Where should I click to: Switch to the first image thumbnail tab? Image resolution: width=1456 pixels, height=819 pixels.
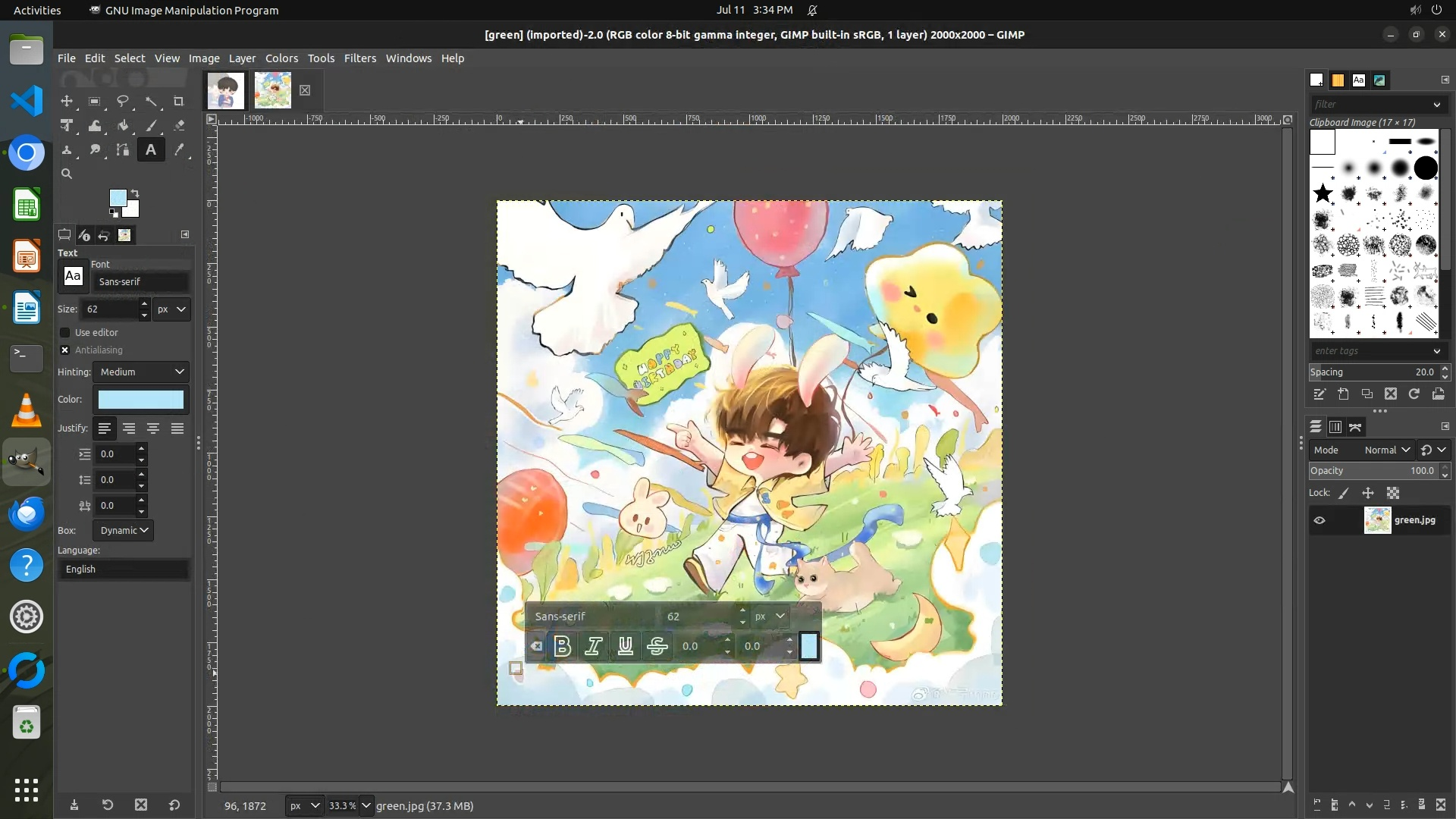[226, 90]
